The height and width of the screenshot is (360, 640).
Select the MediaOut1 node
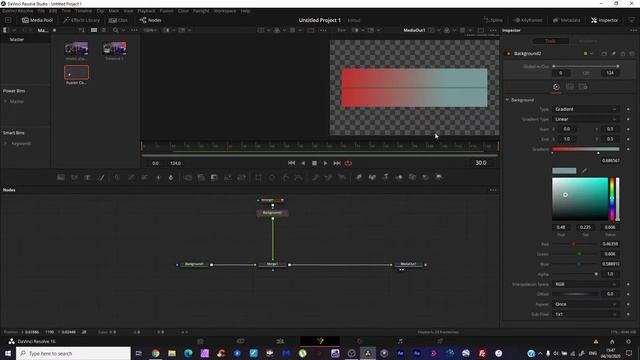pyautogui.click(x=408, y=264)
